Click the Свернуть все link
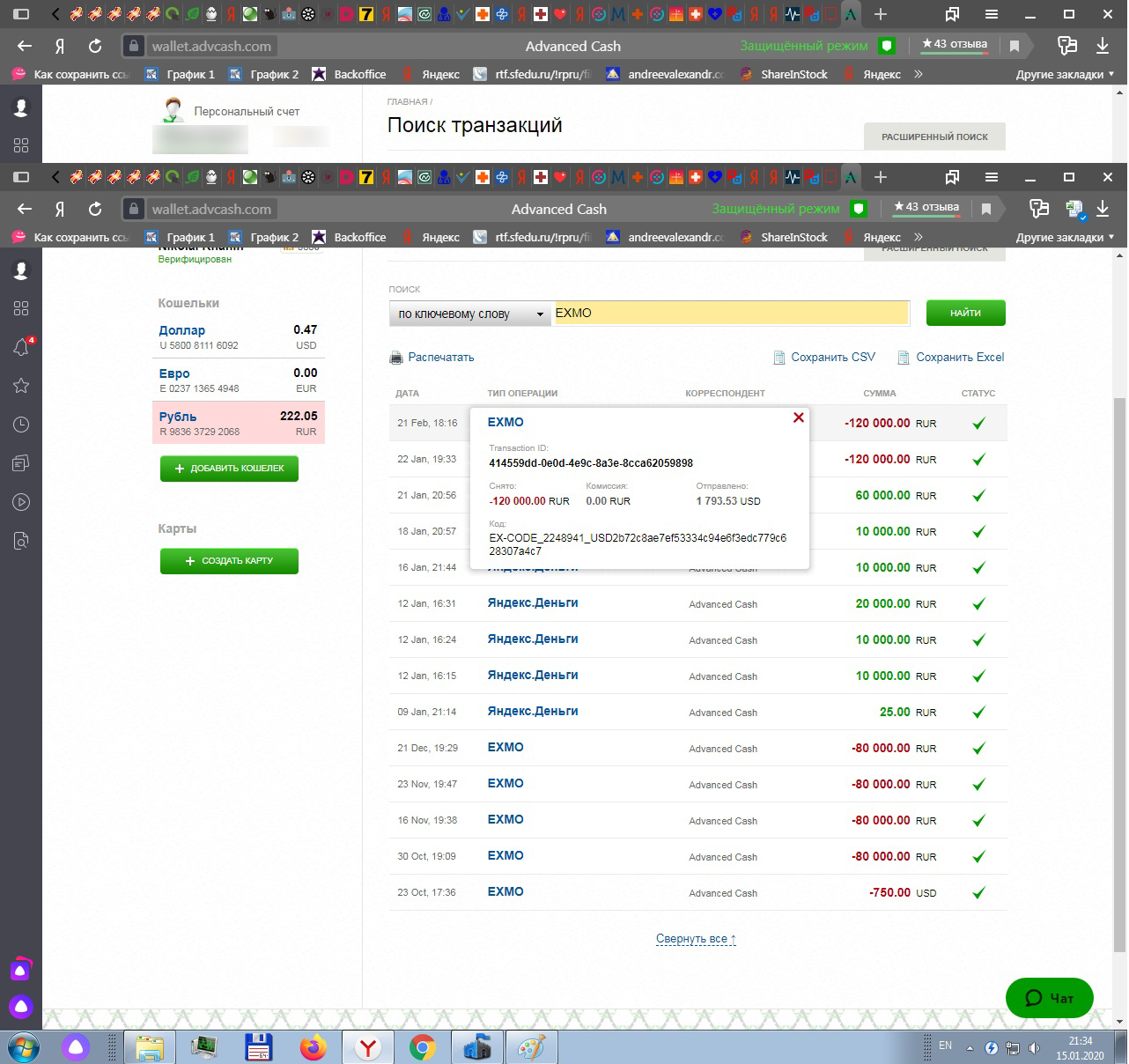The height and width of the screenshot is (1064, 1129). pos(696,939)
